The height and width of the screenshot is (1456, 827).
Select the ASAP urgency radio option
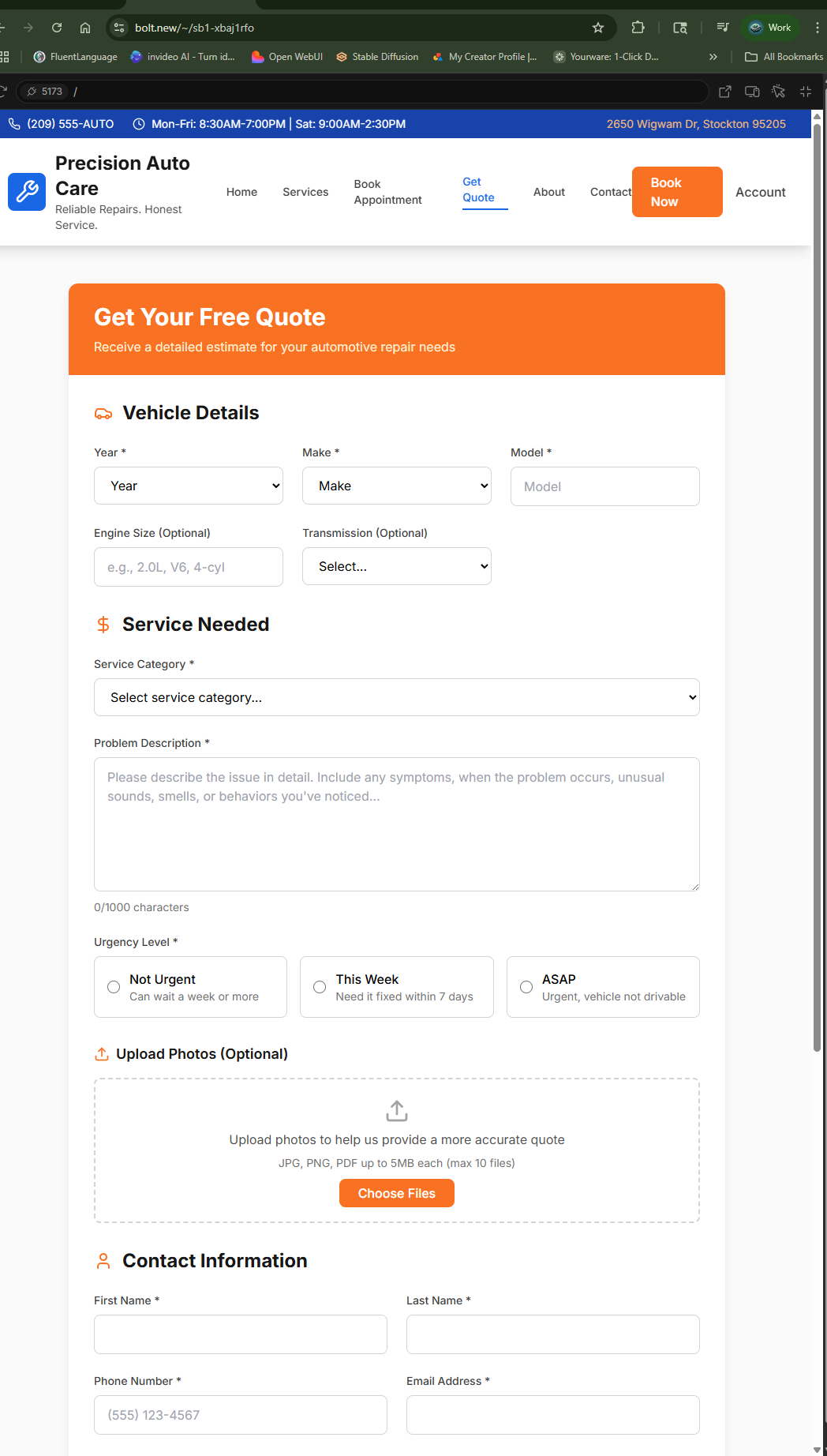(526, 987)
